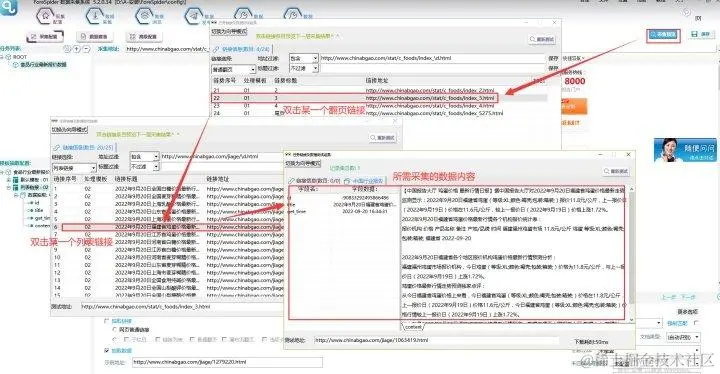Select the 数据建表 sub-toolbar button
The image size is (720, 374).
95,36
